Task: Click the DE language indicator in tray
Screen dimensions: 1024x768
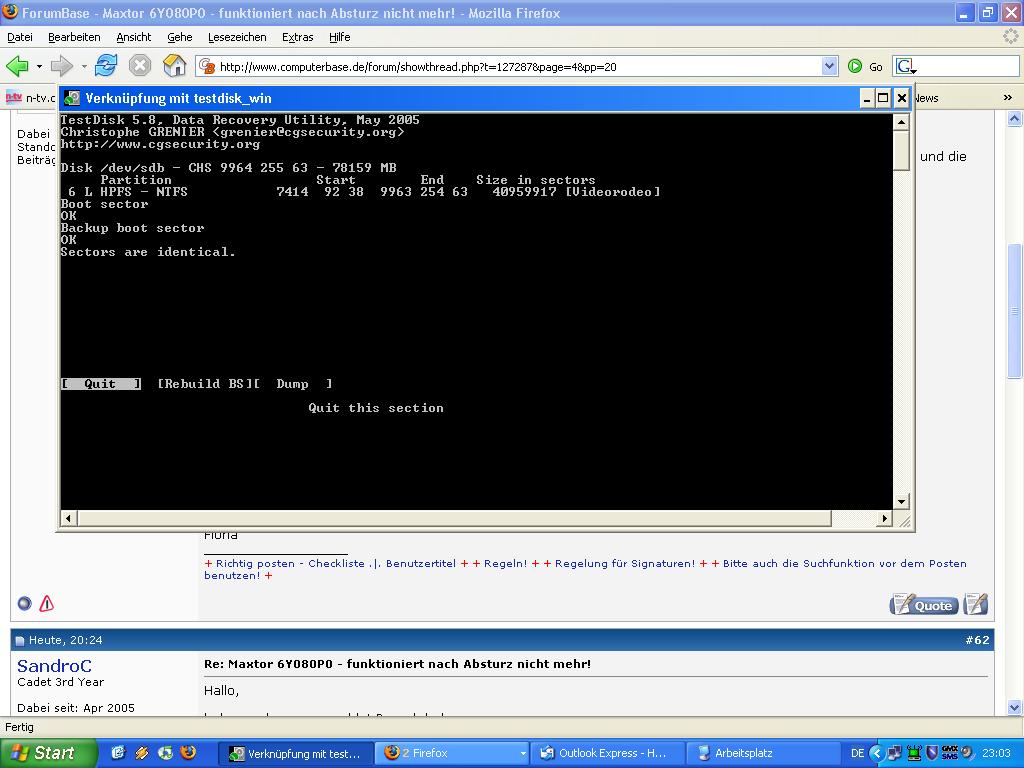Action: [x=857, y=754]
